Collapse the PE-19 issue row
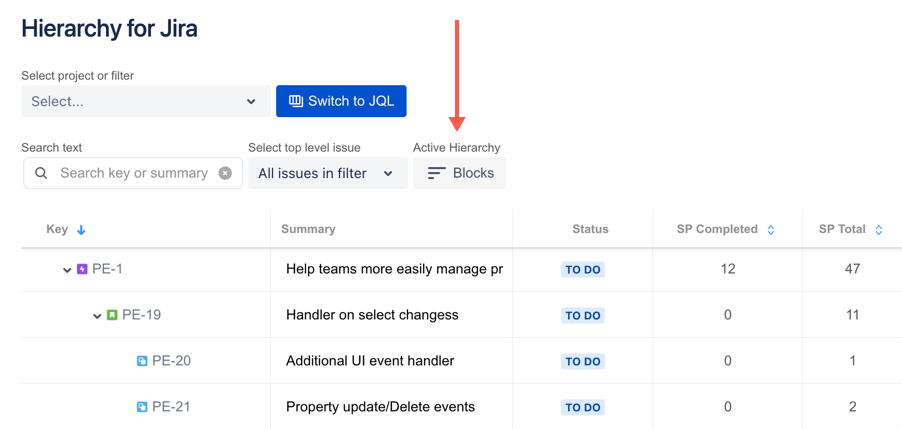The height and width of the screenshot is (429, 902). [x=97, y=315]
